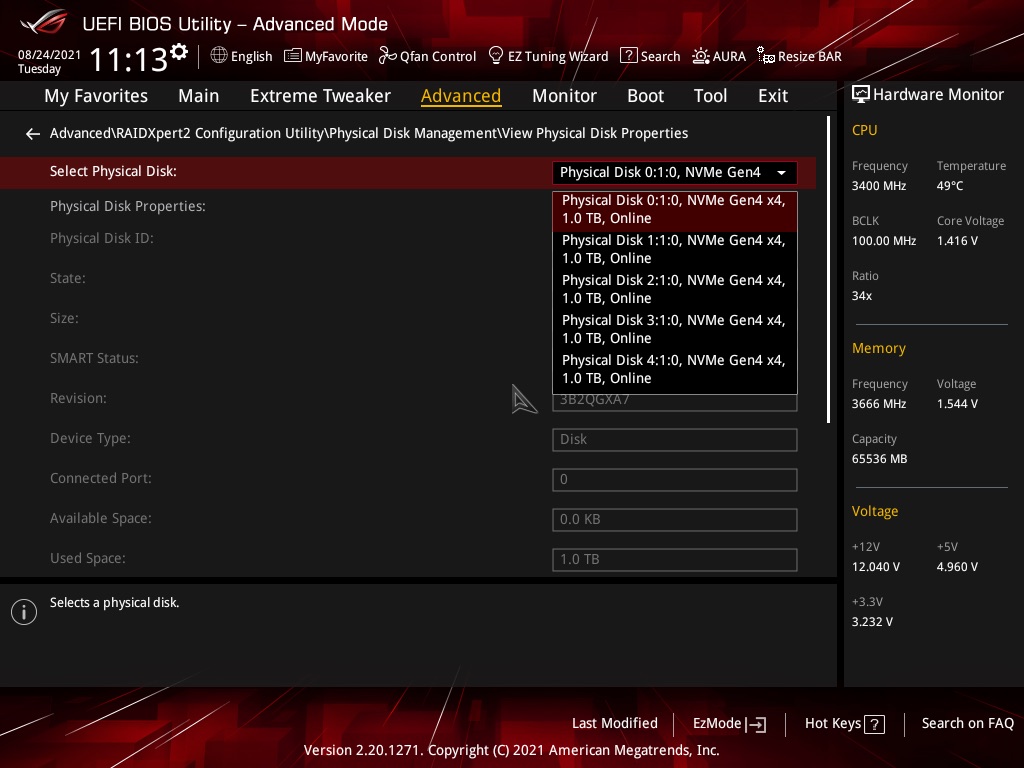
Task: Click the 'SMART Status:' label
Action: click(x=94, y=359)
